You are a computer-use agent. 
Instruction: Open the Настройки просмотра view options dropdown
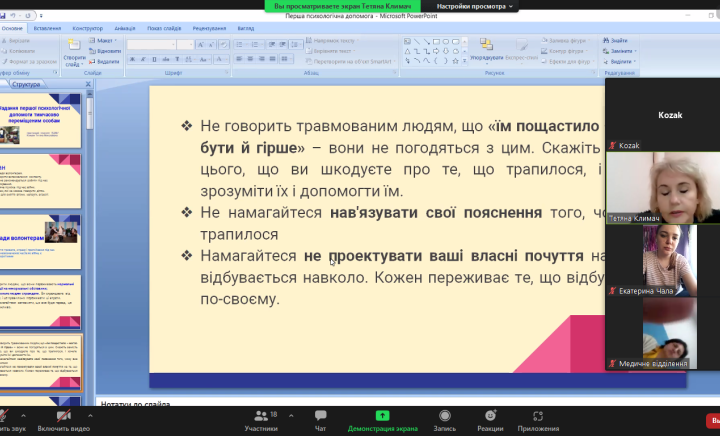474,6
